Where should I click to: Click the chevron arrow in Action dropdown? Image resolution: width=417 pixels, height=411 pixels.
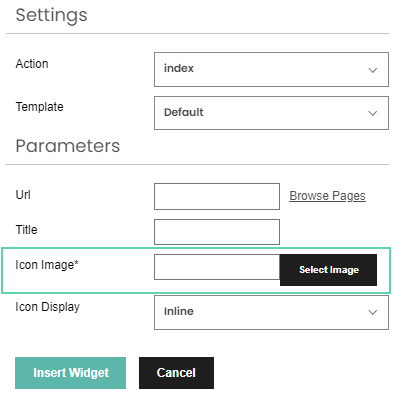pos(372,70)
